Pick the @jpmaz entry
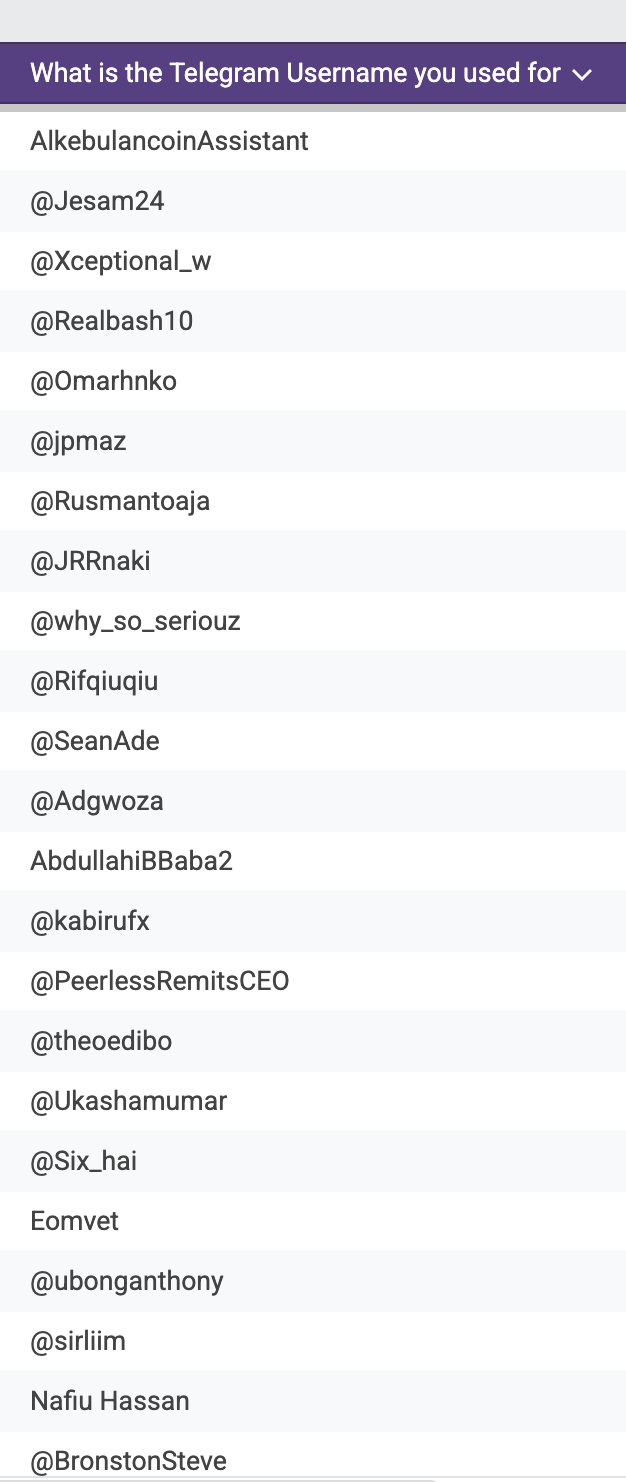 (313, 441)
